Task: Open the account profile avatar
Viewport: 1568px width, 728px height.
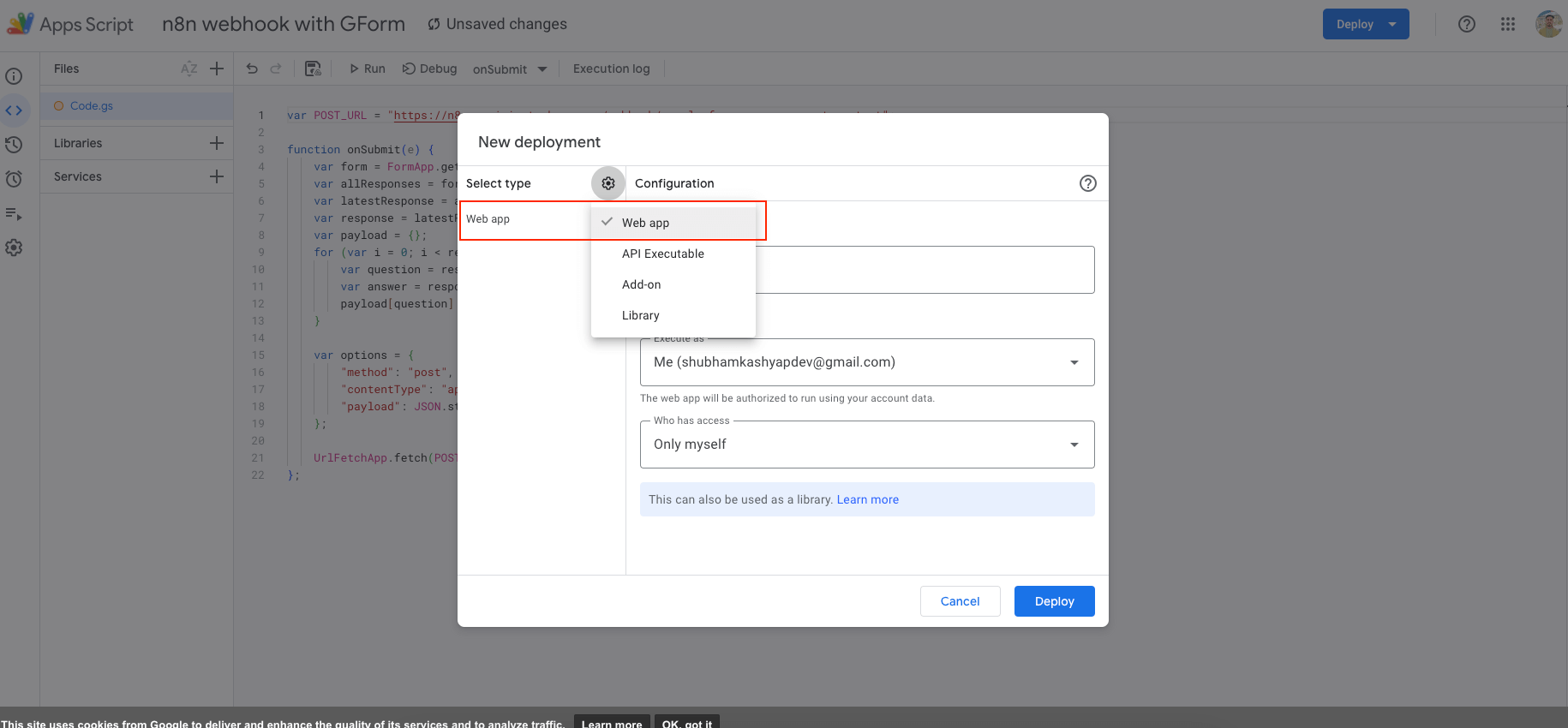Action: click(x=1548, y=24)
